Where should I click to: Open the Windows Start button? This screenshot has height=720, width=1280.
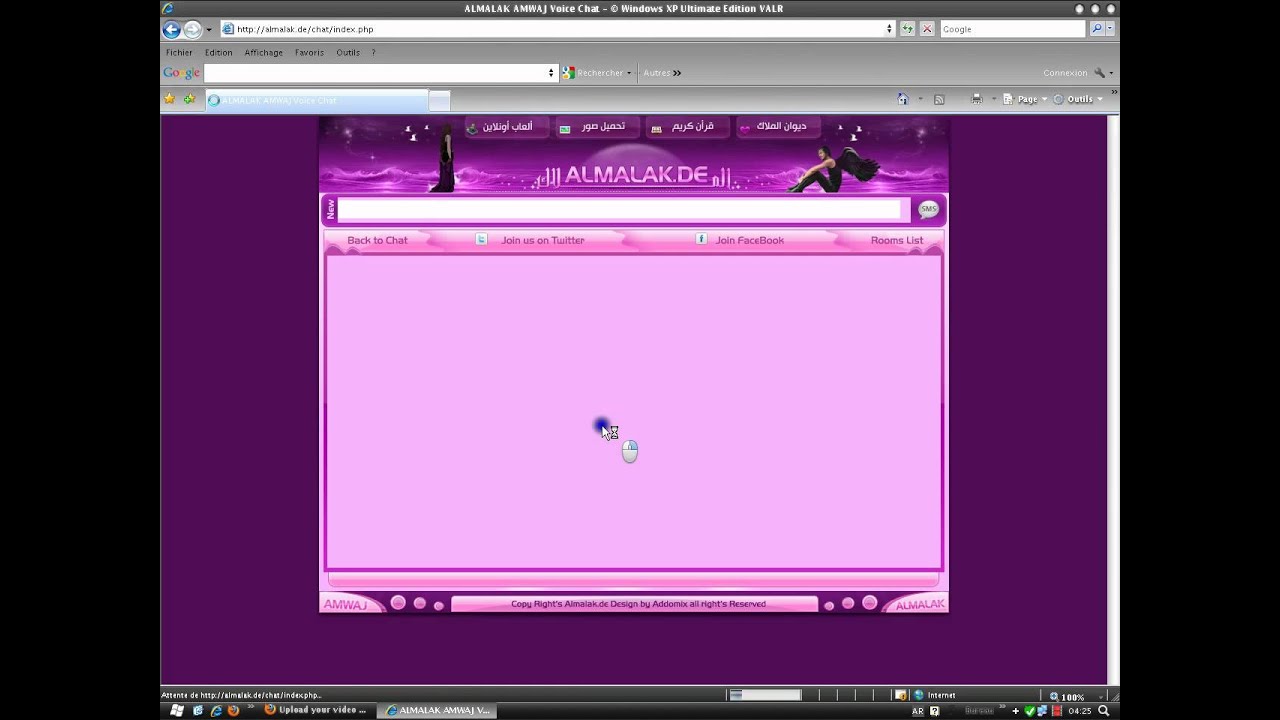tap(176, 711)
